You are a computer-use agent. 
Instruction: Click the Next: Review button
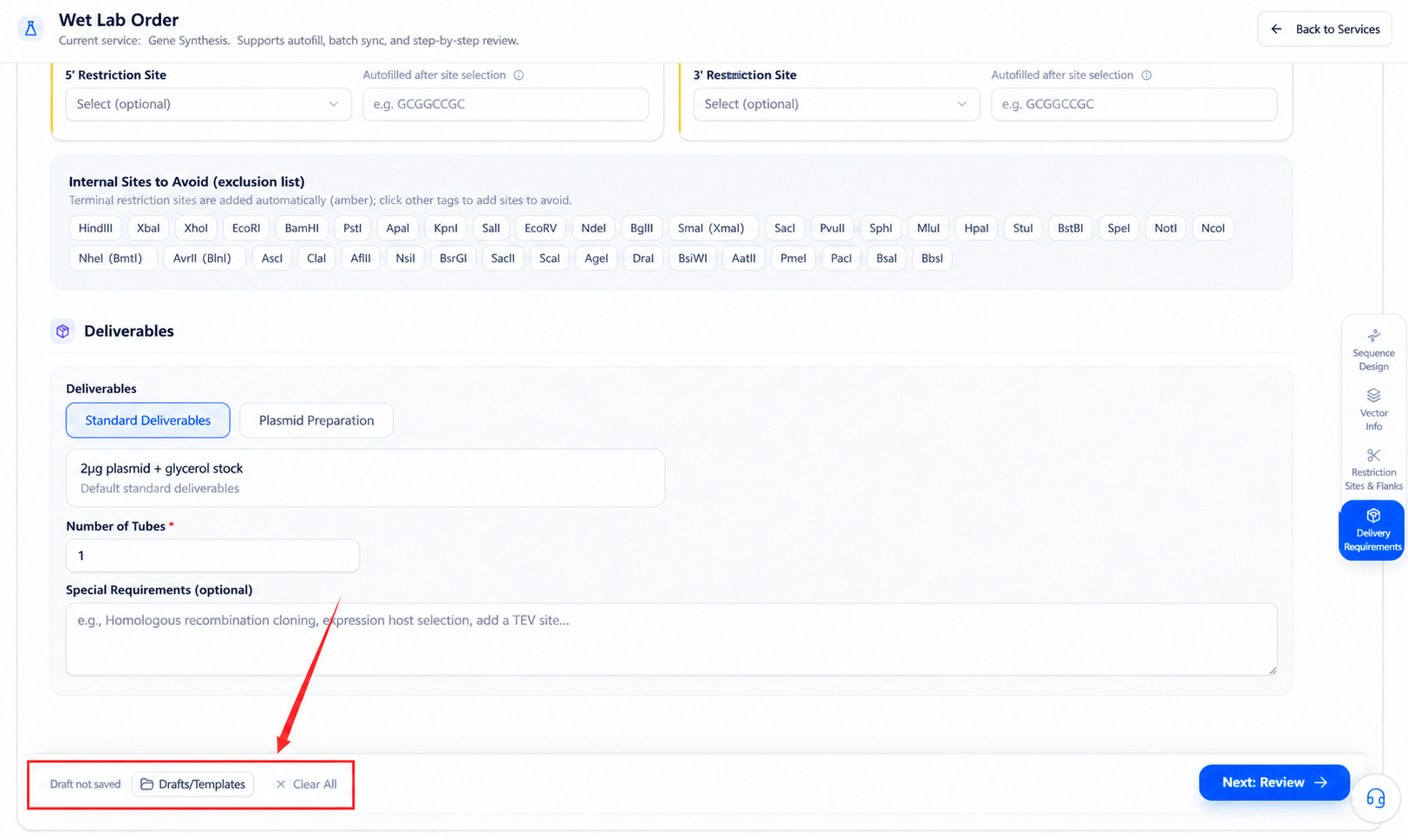point(1274,782)
